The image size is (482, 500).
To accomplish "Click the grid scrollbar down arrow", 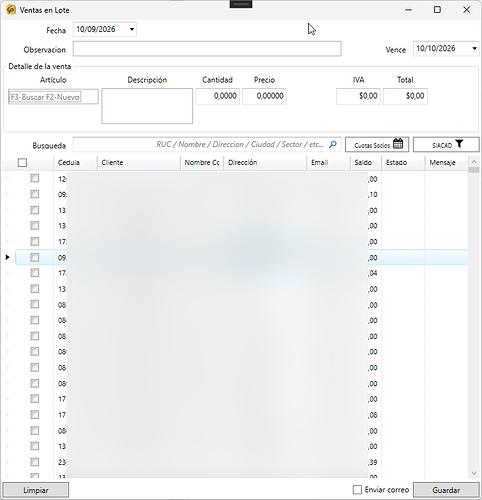I will (474, 473).
